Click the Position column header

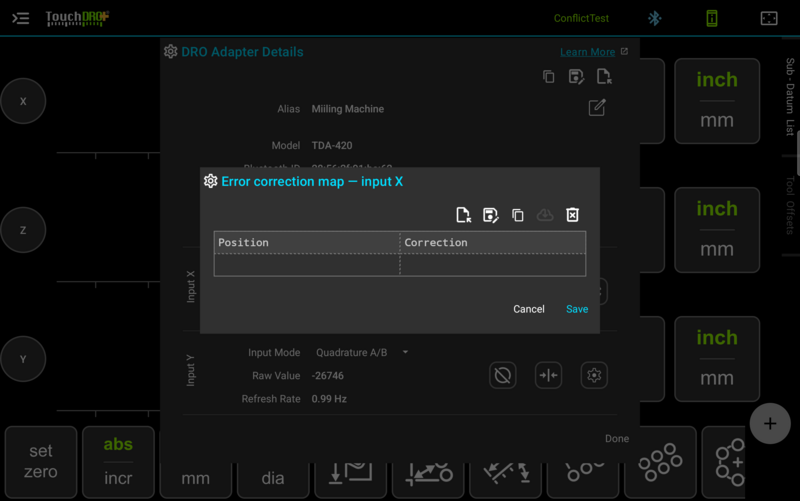tap(307, 242)
